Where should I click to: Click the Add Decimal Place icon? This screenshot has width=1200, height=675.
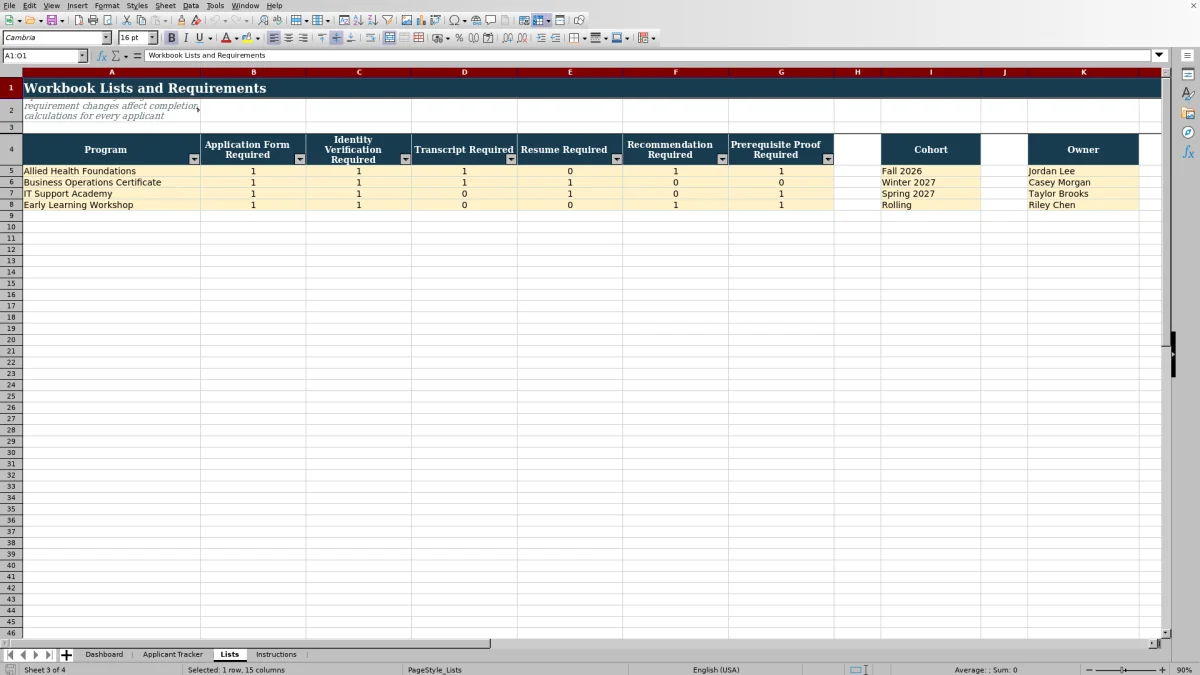coord(507,38)
